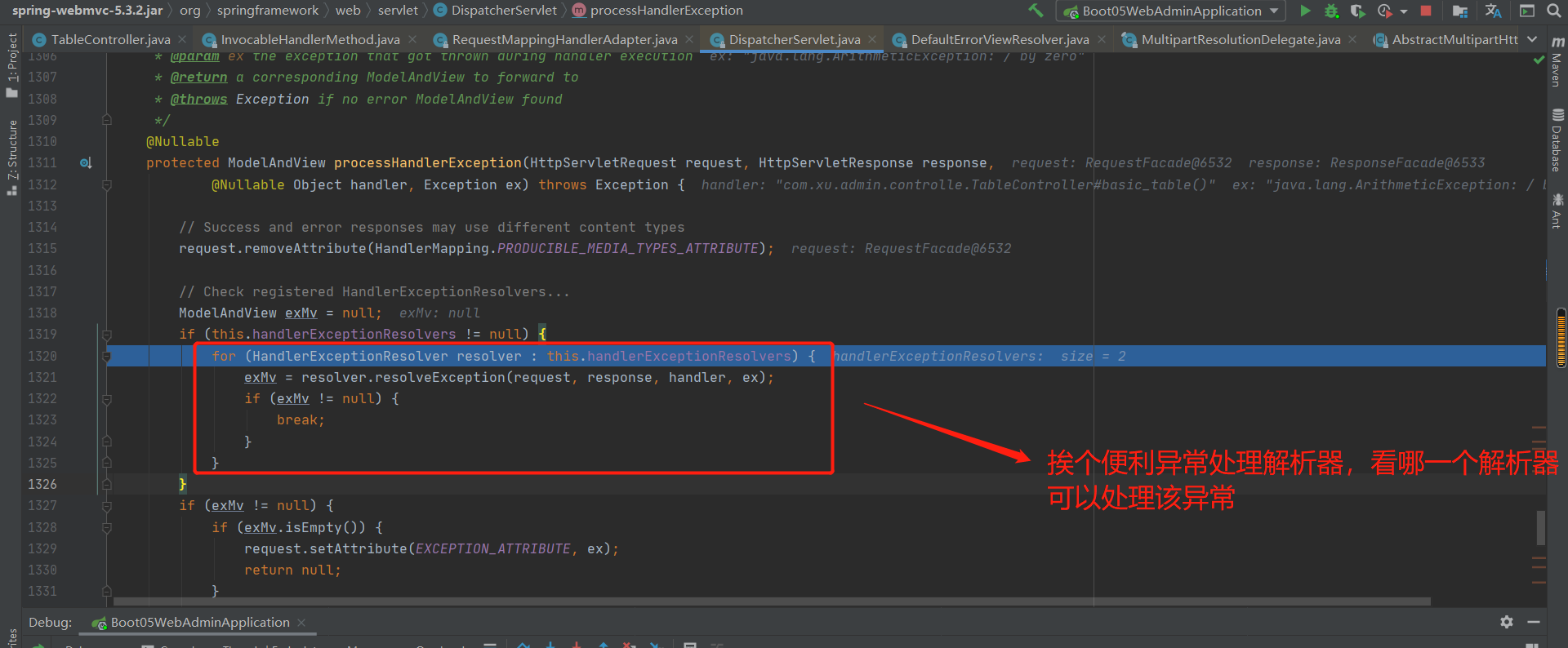Expand the profiler options dropdown arrow

[x=1404, y=11]
